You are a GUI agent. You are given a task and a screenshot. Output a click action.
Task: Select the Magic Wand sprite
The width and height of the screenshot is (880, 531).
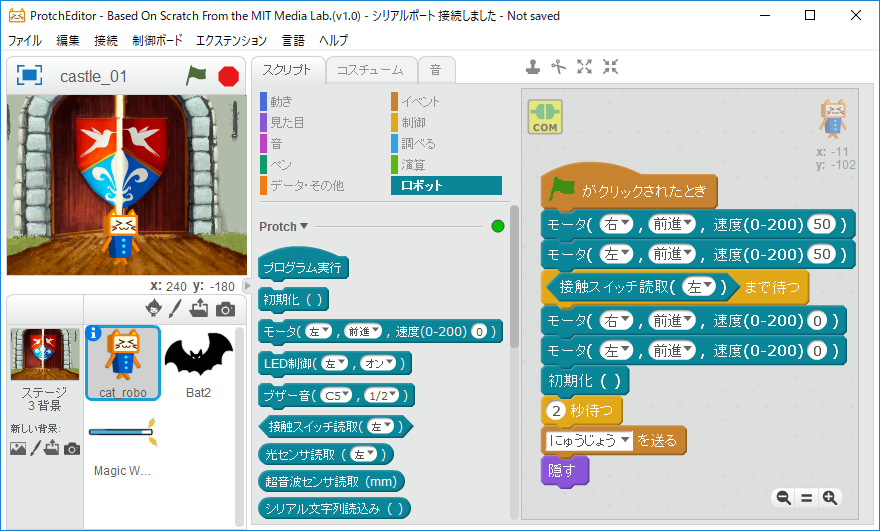122,445
